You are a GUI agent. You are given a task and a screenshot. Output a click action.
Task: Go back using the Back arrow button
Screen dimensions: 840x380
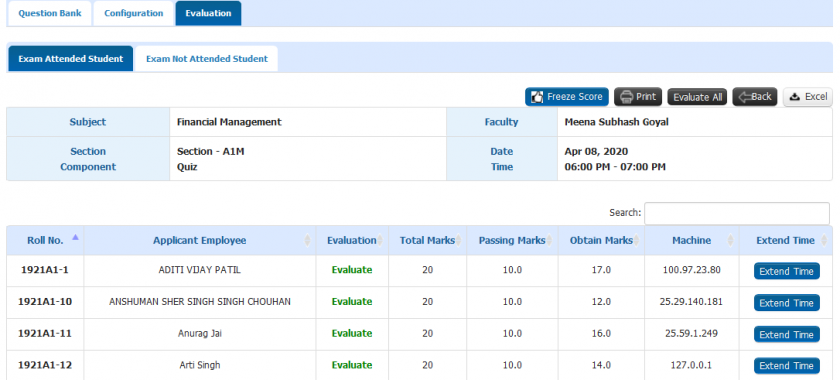click(755, 97)
